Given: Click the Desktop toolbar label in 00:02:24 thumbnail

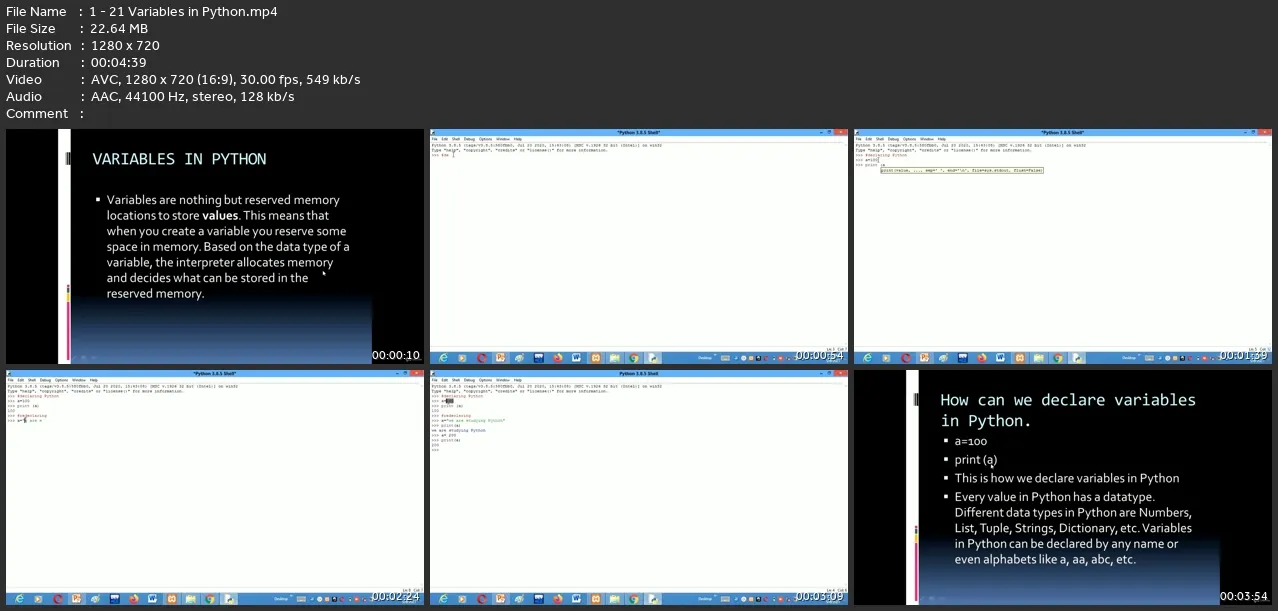Looking at the screenshot, I should click(281, 599).
